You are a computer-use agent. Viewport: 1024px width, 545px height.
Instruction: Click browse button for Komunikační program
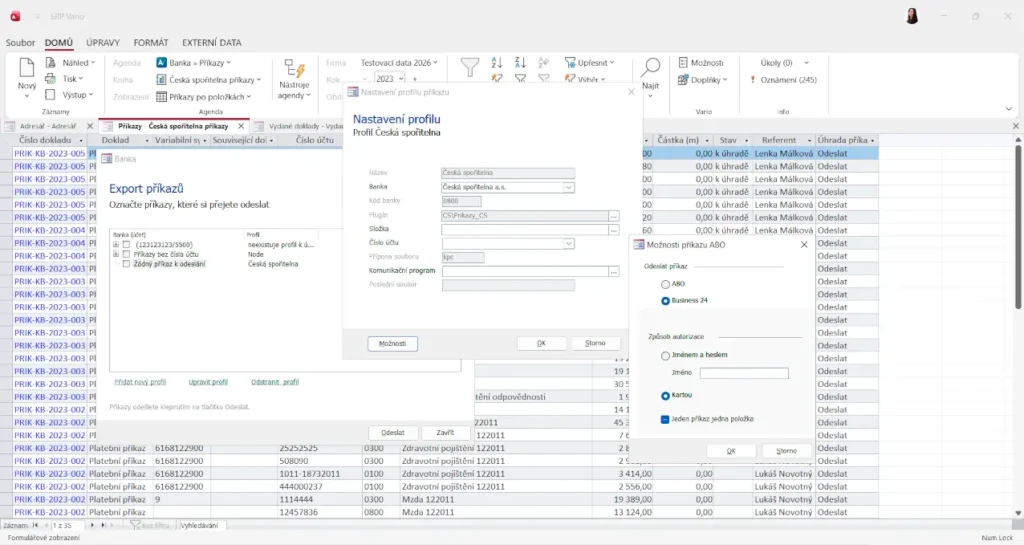(x=614, y=271)
